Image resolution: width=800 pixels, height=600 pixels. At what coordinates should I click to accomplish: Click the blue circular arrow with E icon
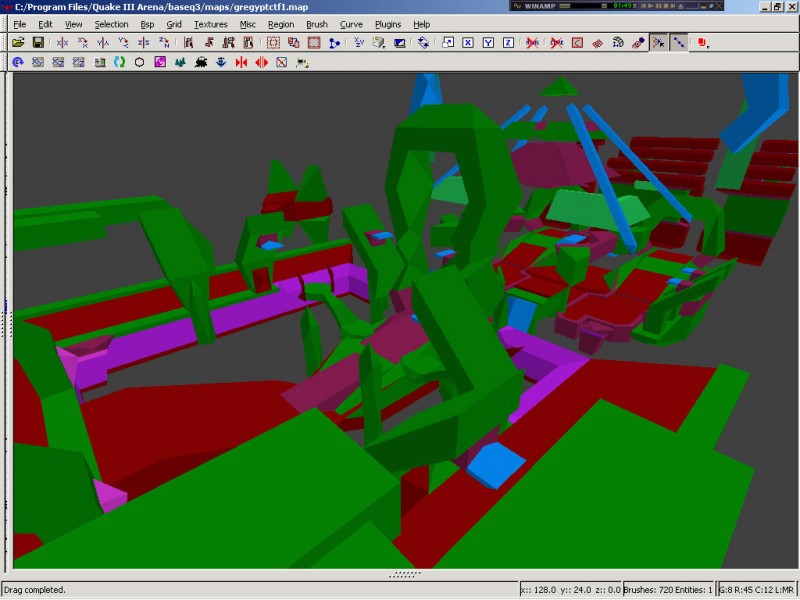click(x=18, y=62)
